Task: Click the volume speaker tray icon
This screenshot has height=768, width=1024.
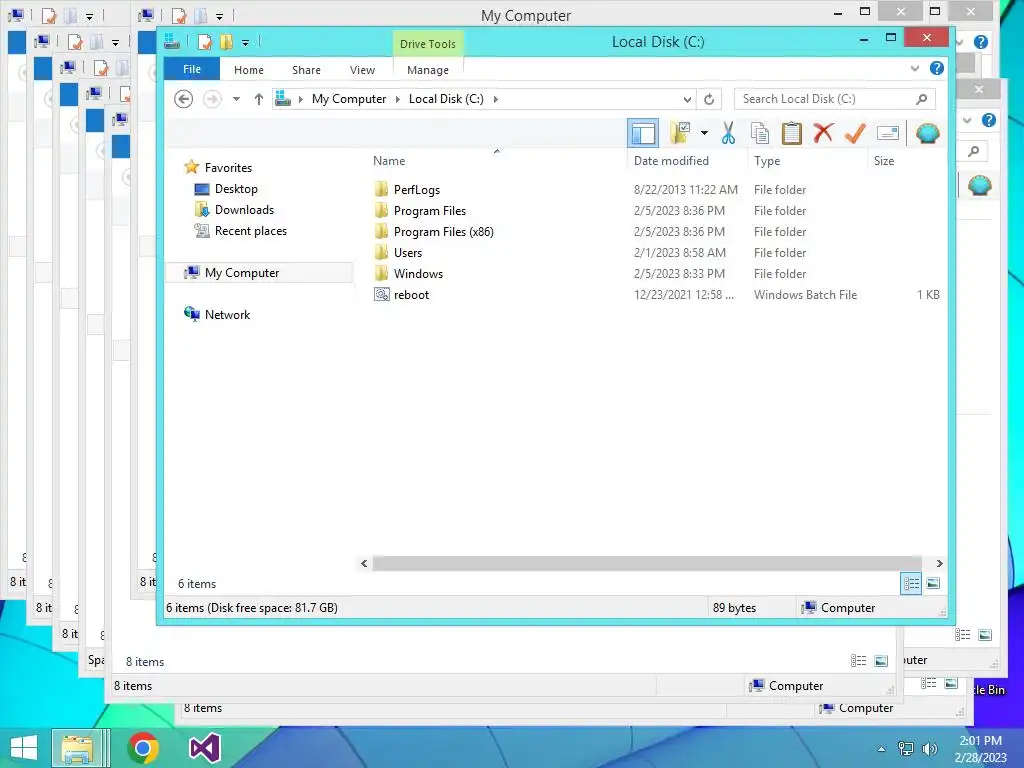Action: 929,749
